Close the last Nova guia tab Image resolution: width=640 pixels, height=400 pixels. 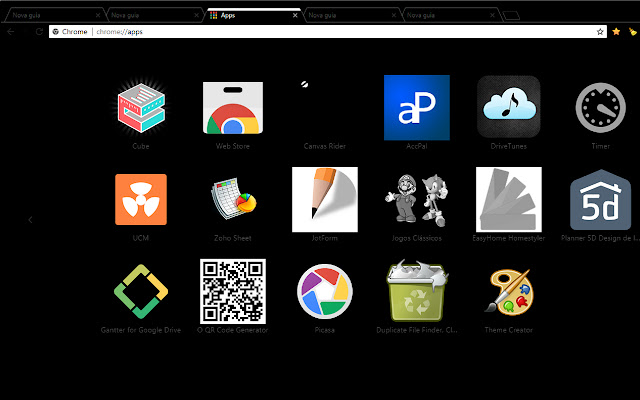492,15
